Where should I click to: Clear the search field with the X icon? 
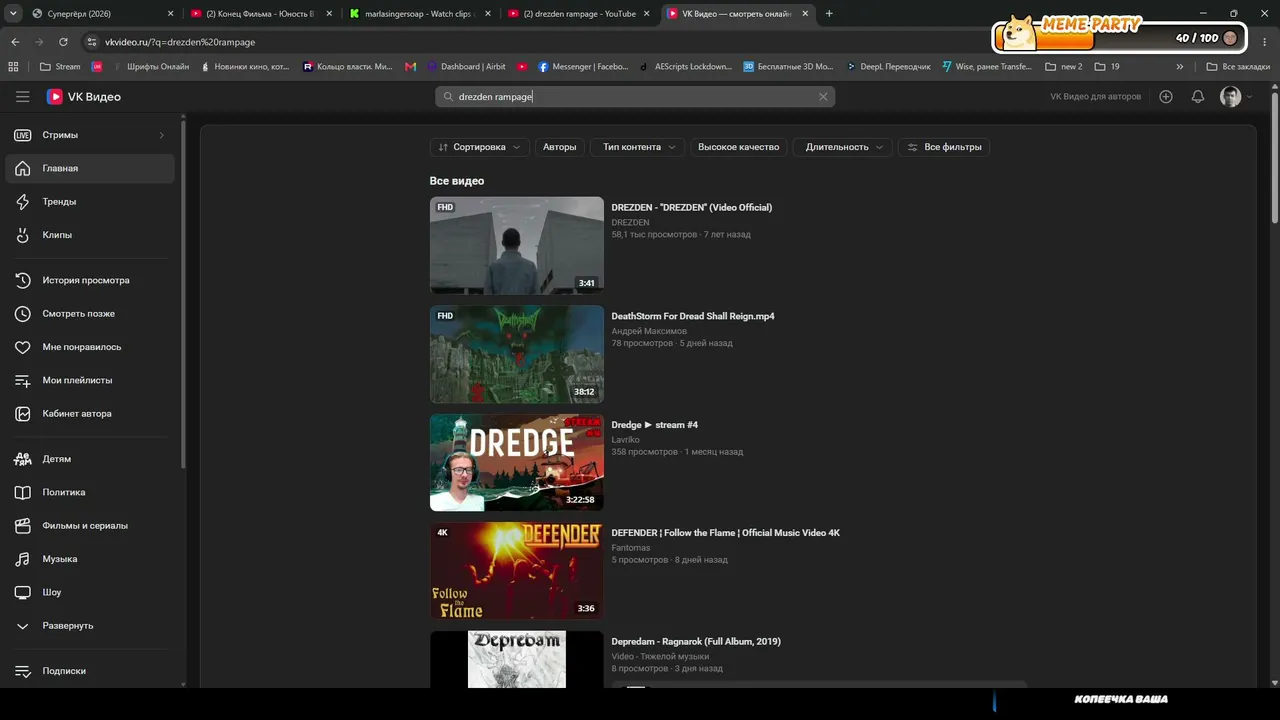pyautogui.click(x=823, y=97)
